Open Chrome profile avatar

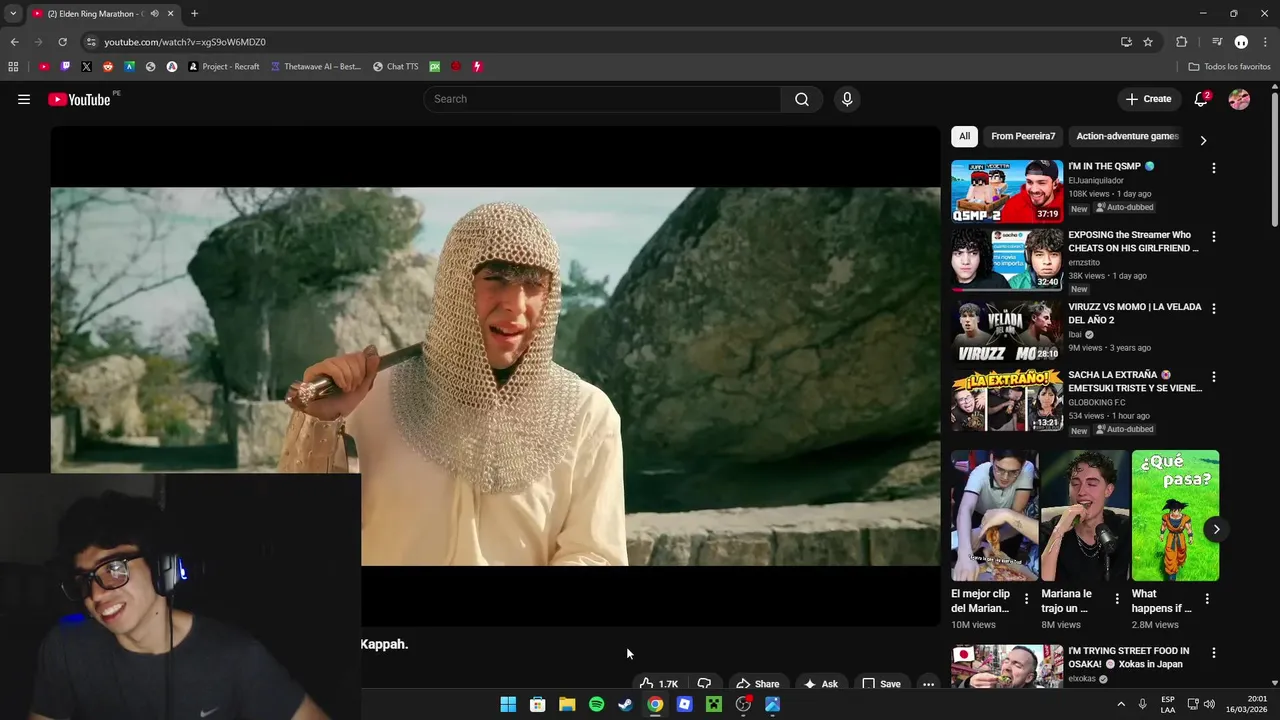tap(1241, 42)
